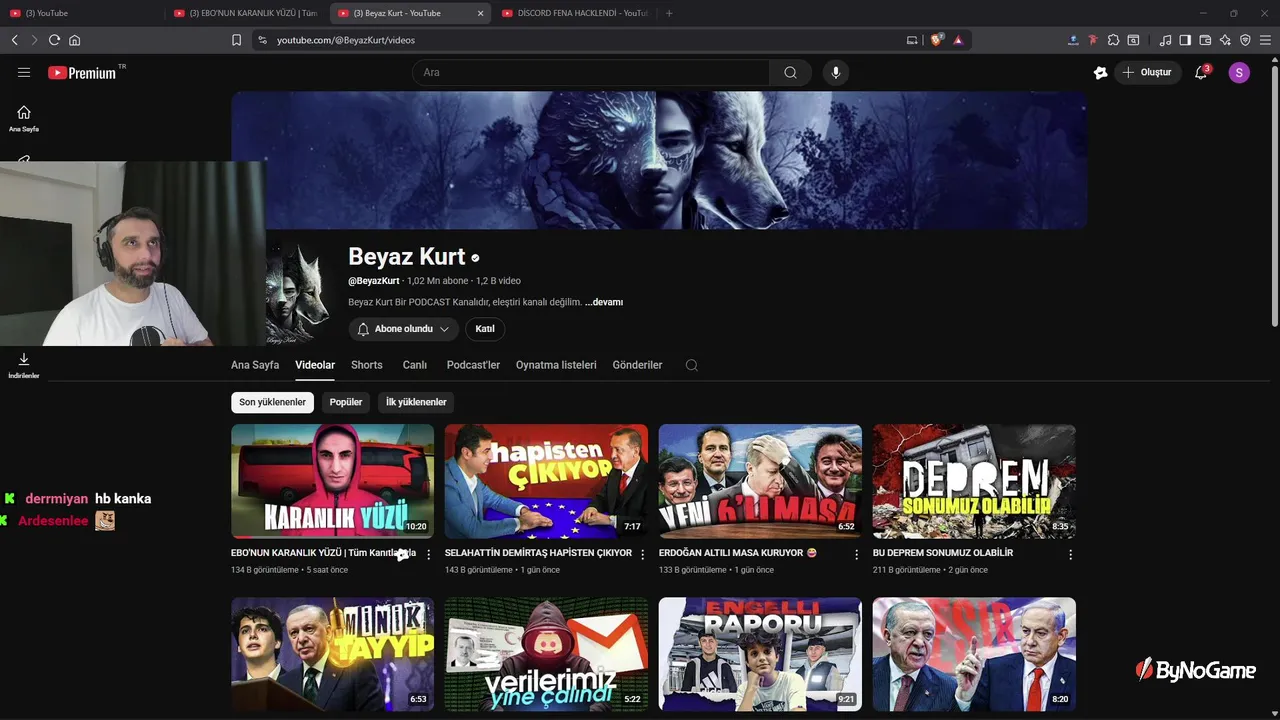
Task: Open the browser hamburger main menu
Action: point(1265,40)
